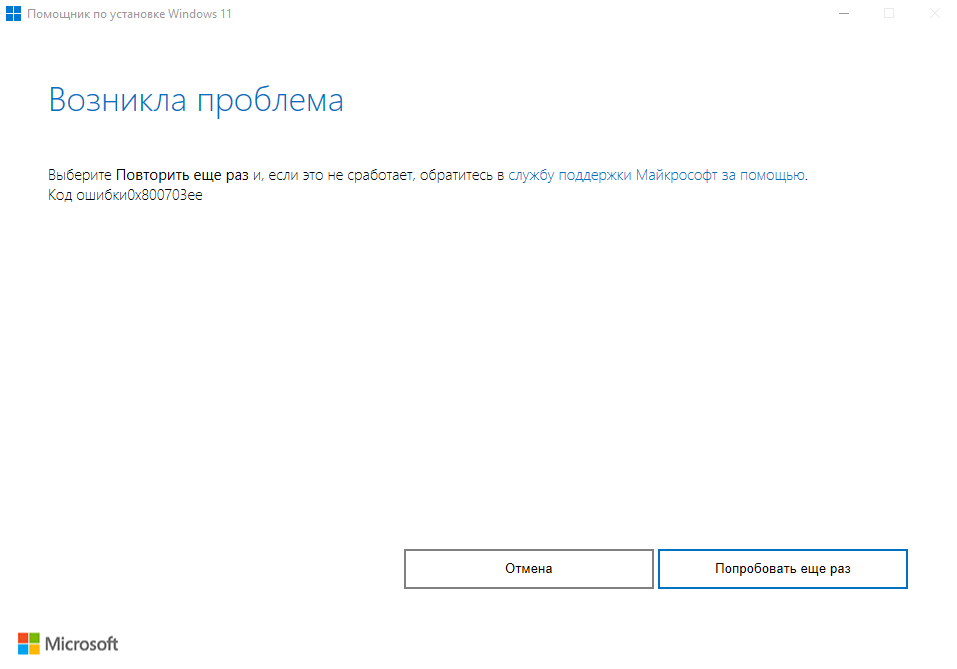Minimize the Windows 11 setup assistant window
The height and width of the screenshot is (669, 957).
[844, 13]
